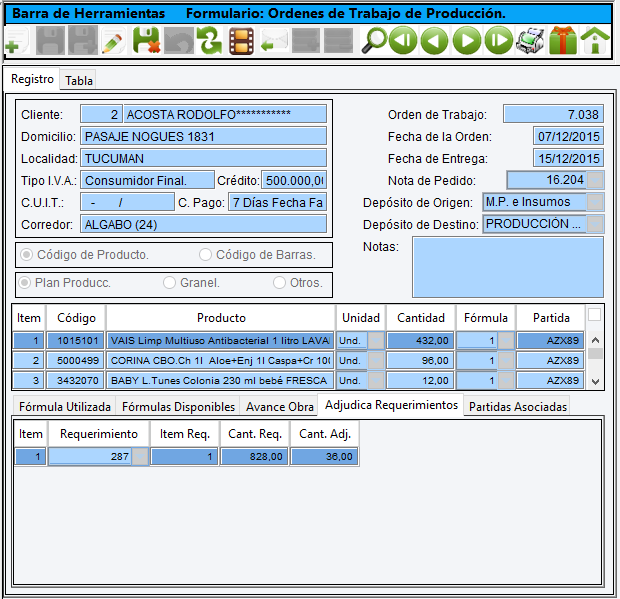620x599 pixels.
Task: Click the greyed-out undo arrow icon
Action: click(x=179, y=40)
